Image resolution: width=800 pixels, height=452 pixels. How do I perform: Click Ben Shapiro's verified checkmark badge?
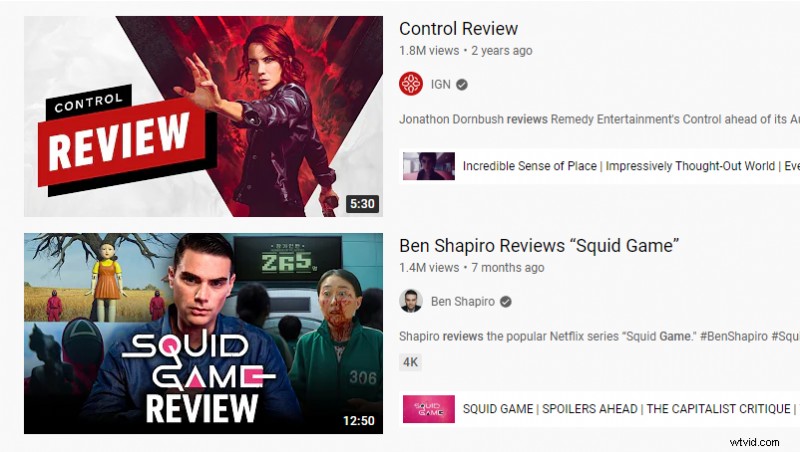(x=506, y=302)
